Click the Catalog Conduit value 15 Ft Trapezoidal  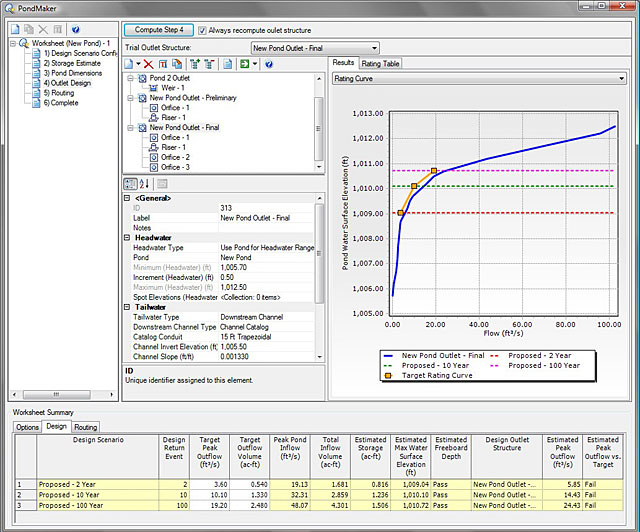(266, 337)
